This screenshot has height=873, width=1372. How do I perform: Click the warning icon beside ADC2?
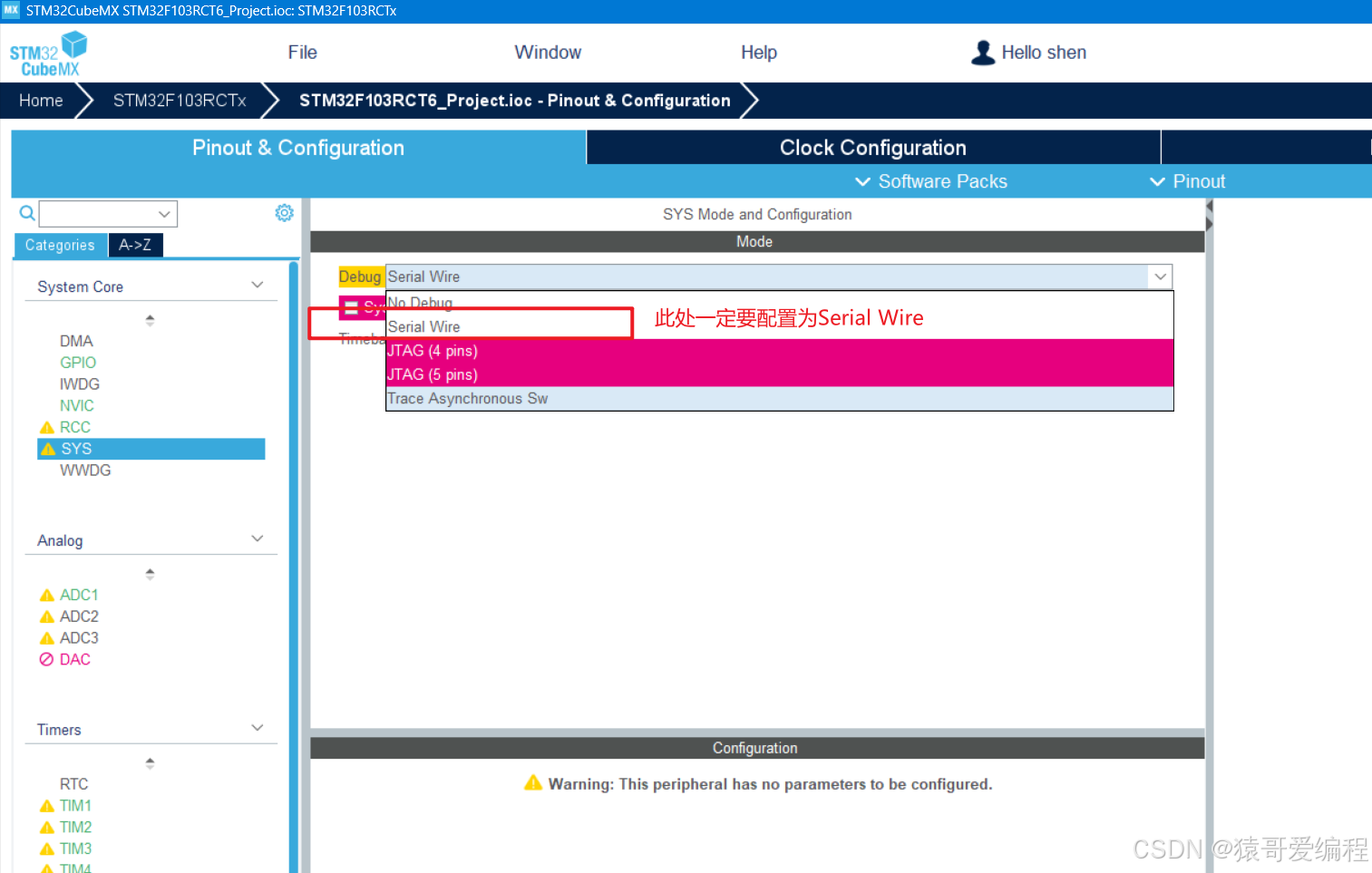click(x=47, y=616)
